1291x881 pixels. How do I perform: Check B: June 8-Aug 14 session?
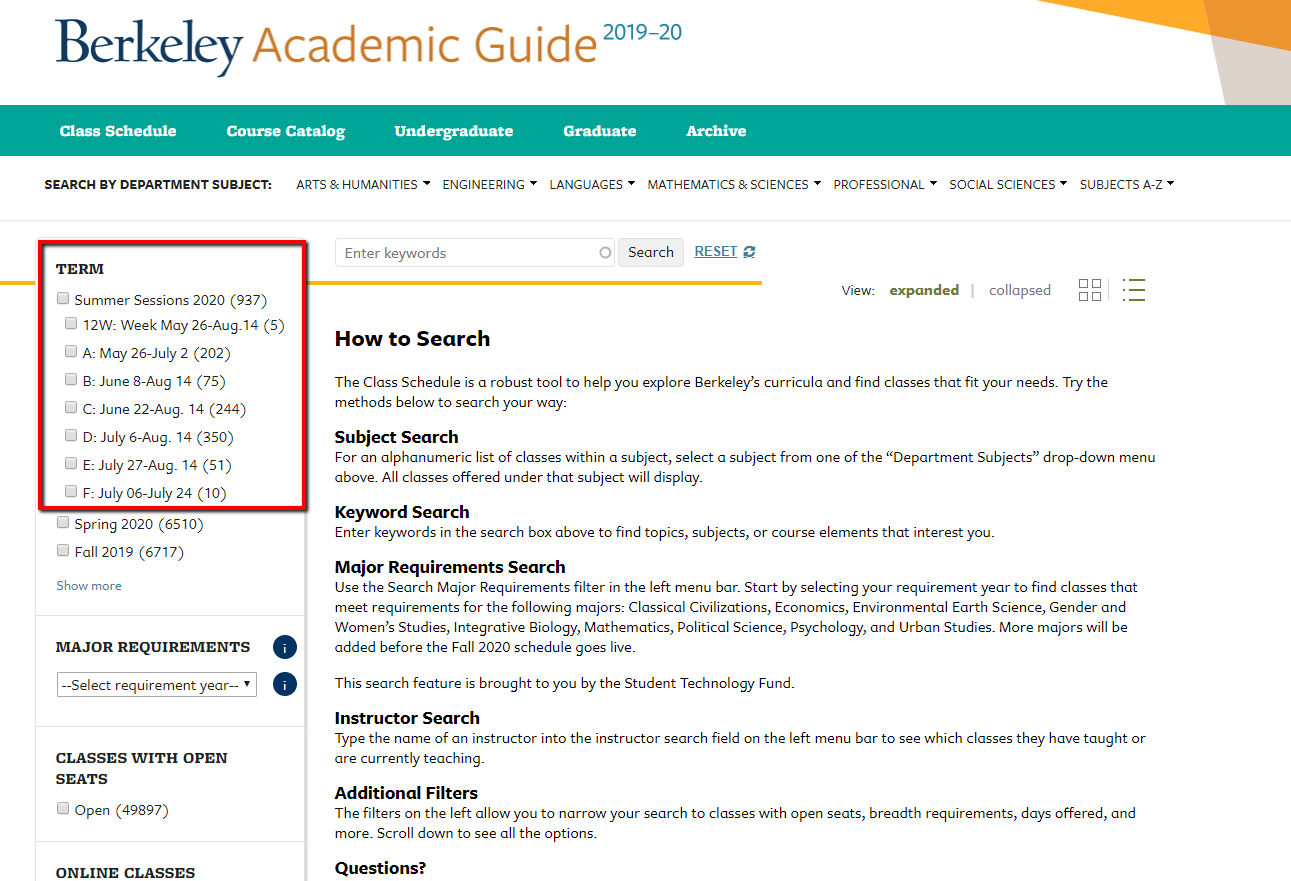point(71,379)
